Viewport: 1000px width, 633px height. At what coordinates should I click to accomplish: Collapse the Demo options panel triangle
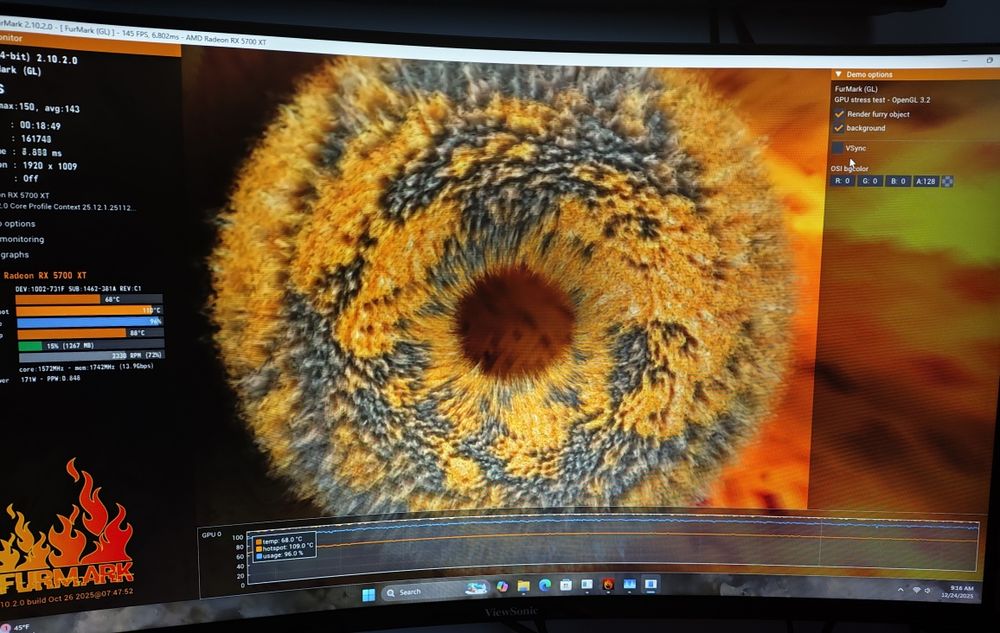pyautogui.click(x=838, y=74)
